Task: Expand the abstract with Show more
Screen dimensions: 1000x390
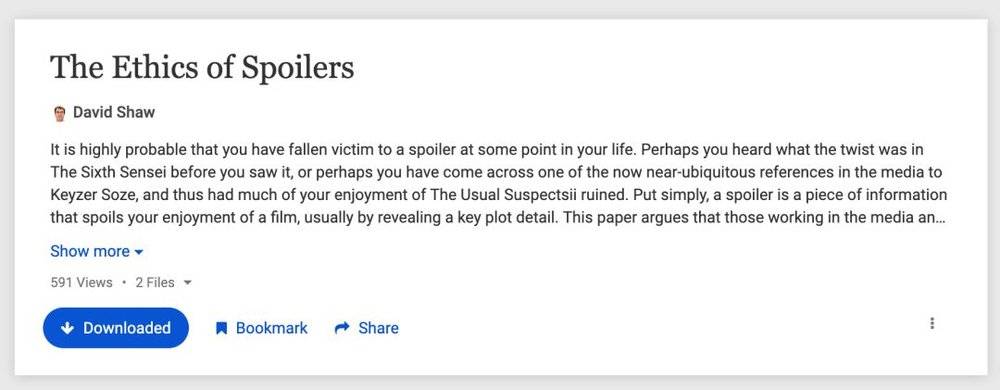Action: tap(90, 252)
